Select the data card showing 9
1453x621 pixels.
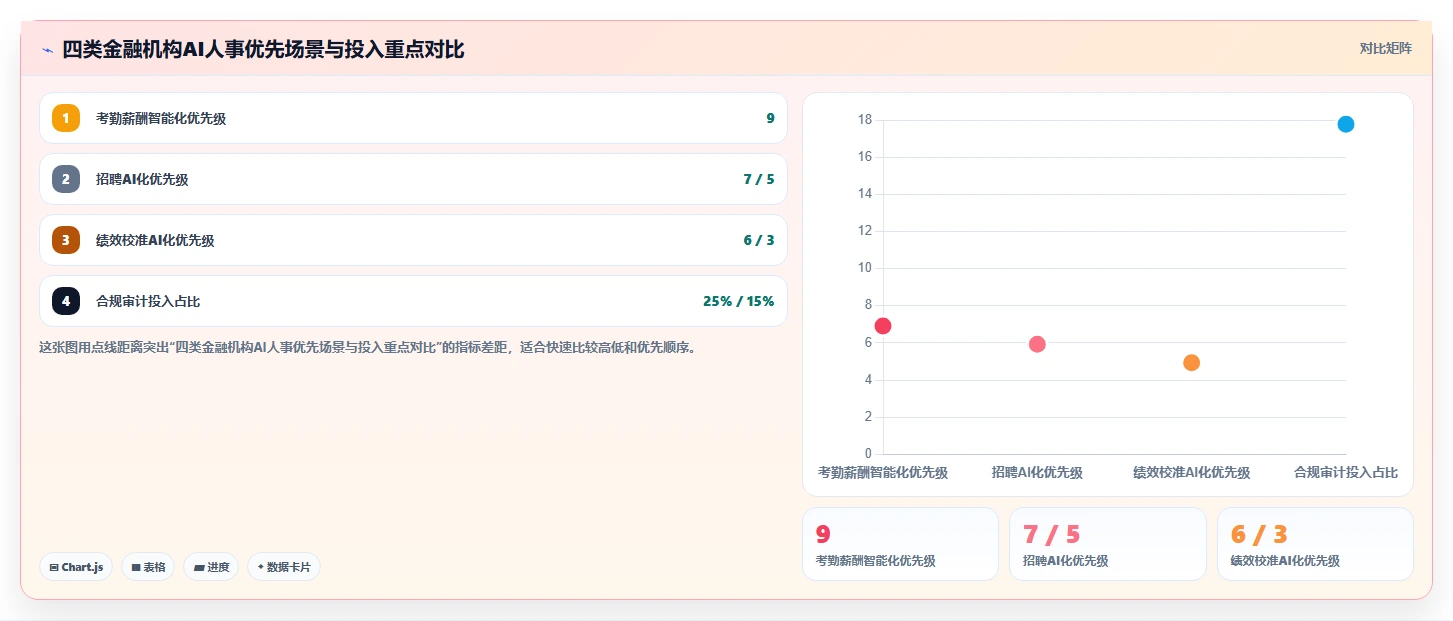pos(900,544)
